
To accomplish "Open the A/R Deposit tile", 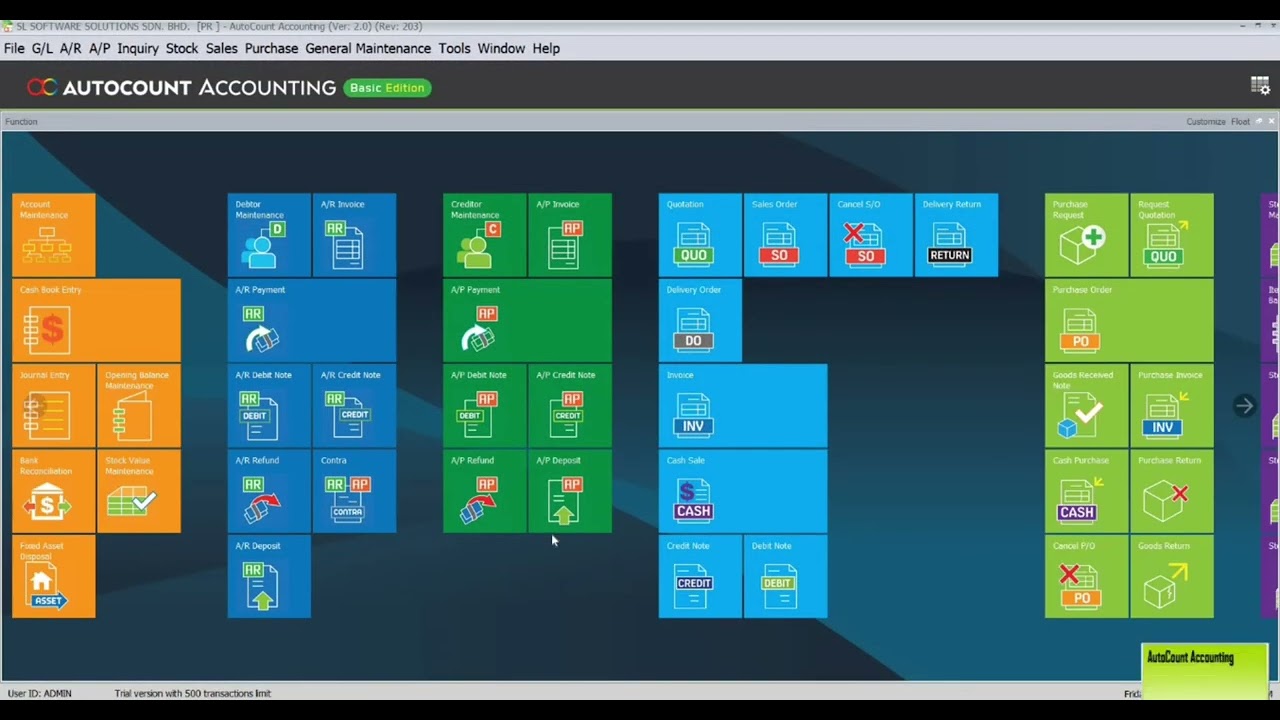I will 269,576.
